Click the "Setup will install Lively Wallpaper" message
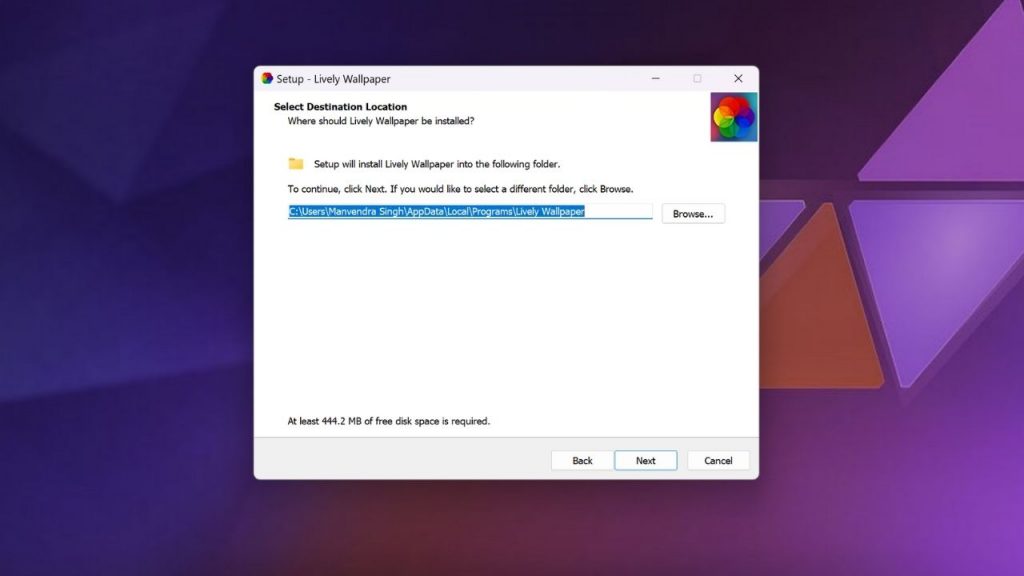The image size is (1024, 576). point(437,164)
